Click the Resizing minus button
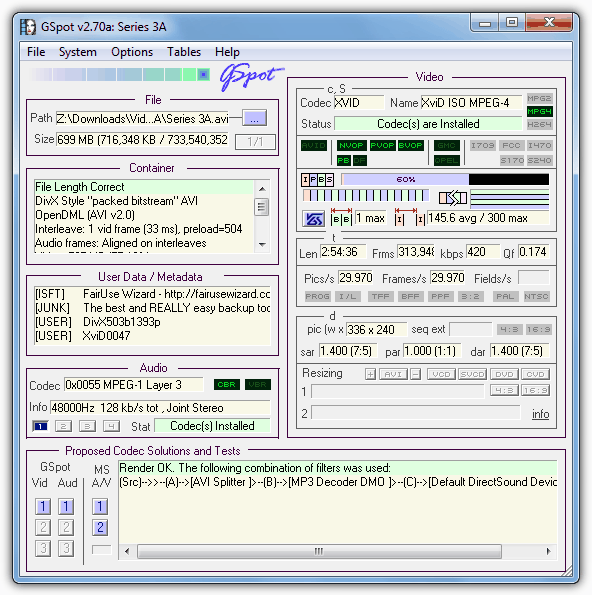This screenshot has width=592, height=595. 416,374
